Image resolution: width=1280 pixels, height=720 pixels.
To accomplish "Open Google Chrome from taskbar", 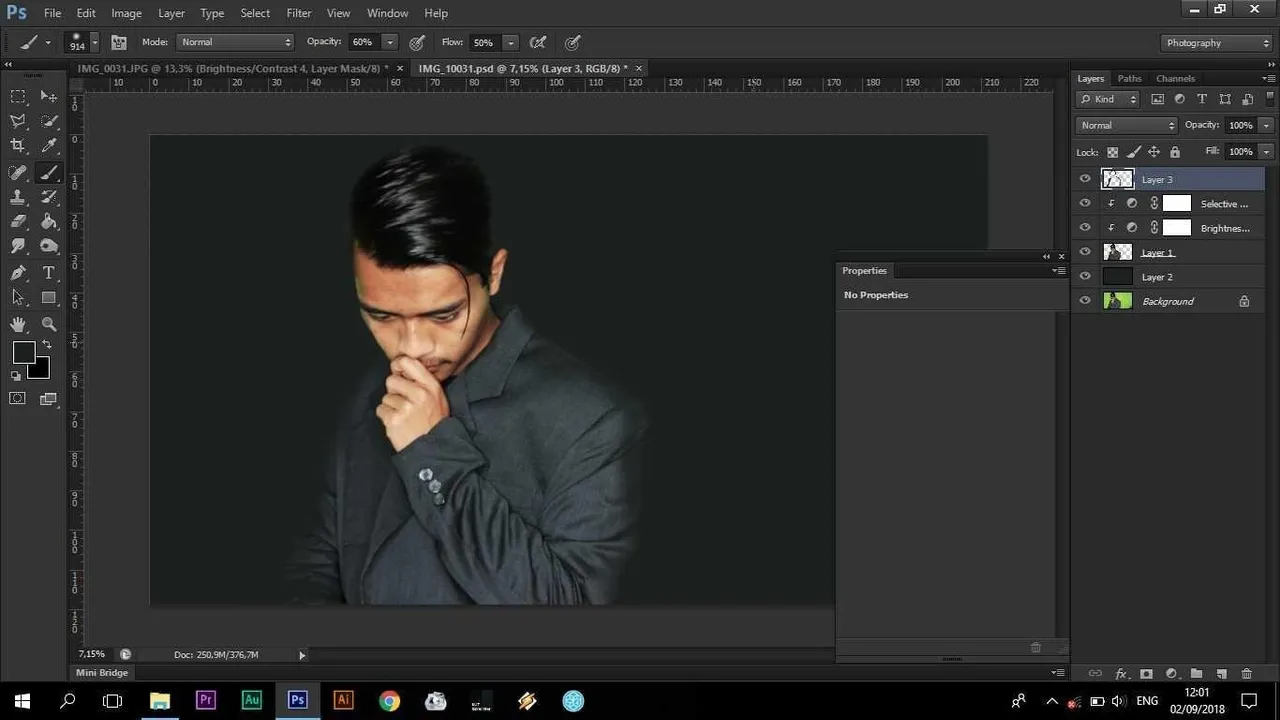I will (389, 700).
